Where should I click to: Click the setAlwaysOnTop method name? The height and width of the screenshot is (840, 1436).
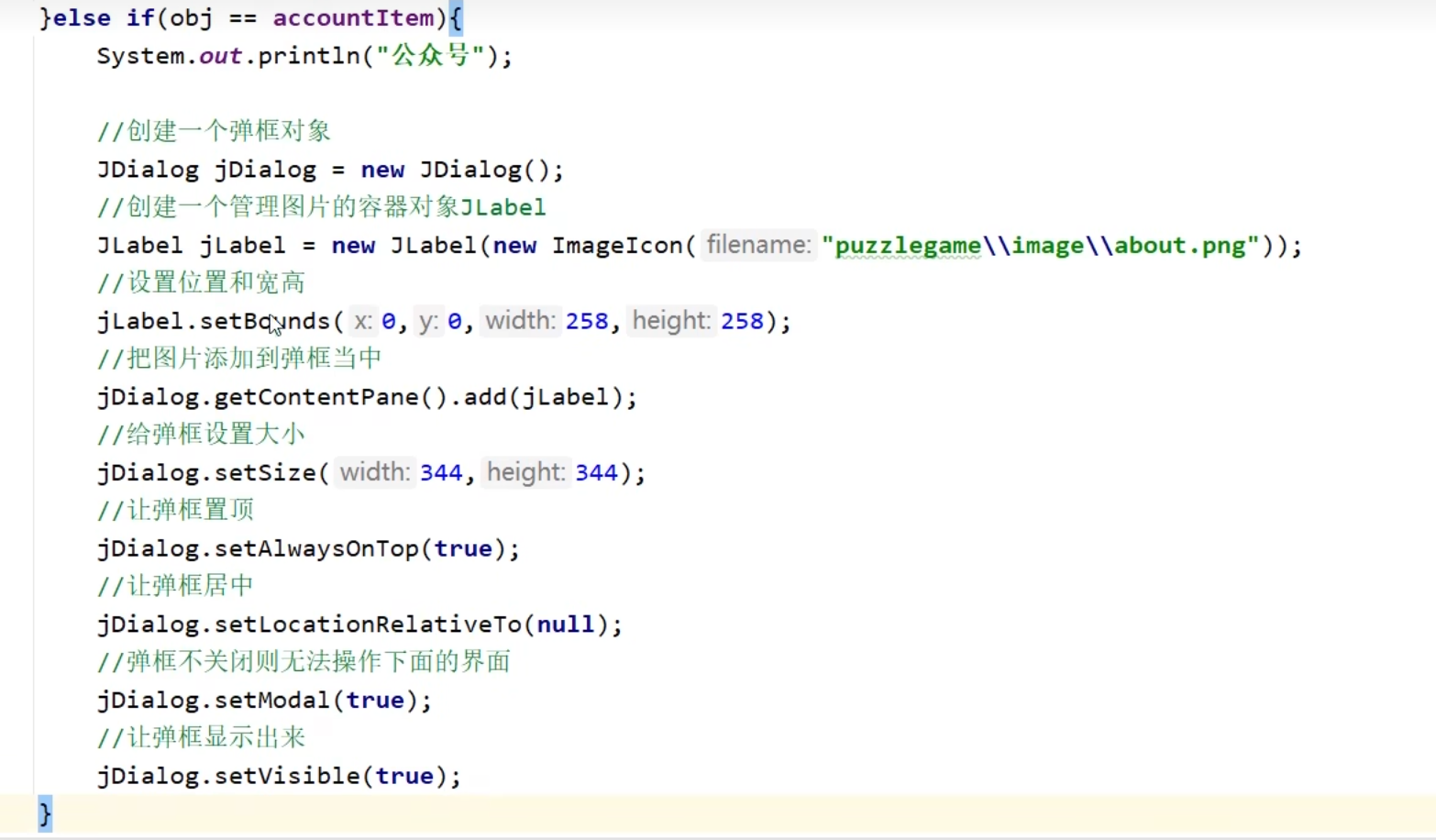click(315, 548)
